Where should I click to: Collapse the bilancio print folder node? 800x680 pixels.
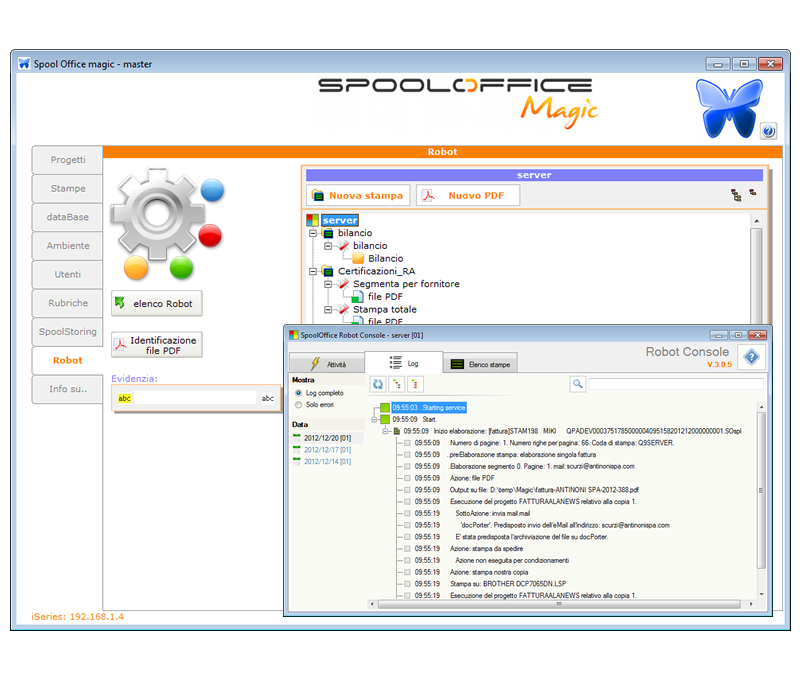click(x=313, y=233)
